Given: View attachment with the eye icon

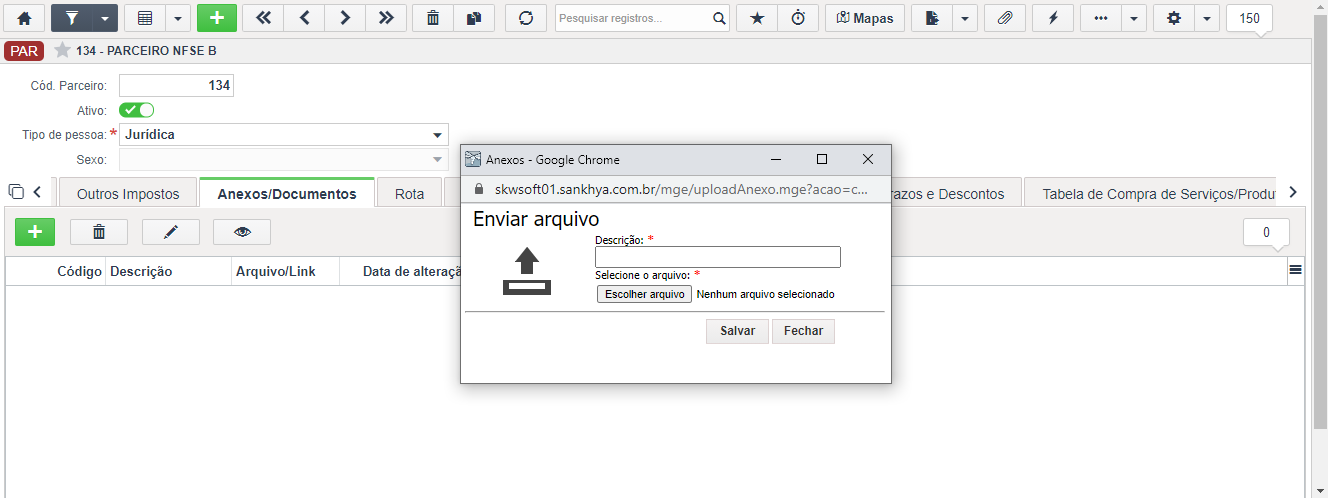Looking at the screenshot, I should click(242, 232).
